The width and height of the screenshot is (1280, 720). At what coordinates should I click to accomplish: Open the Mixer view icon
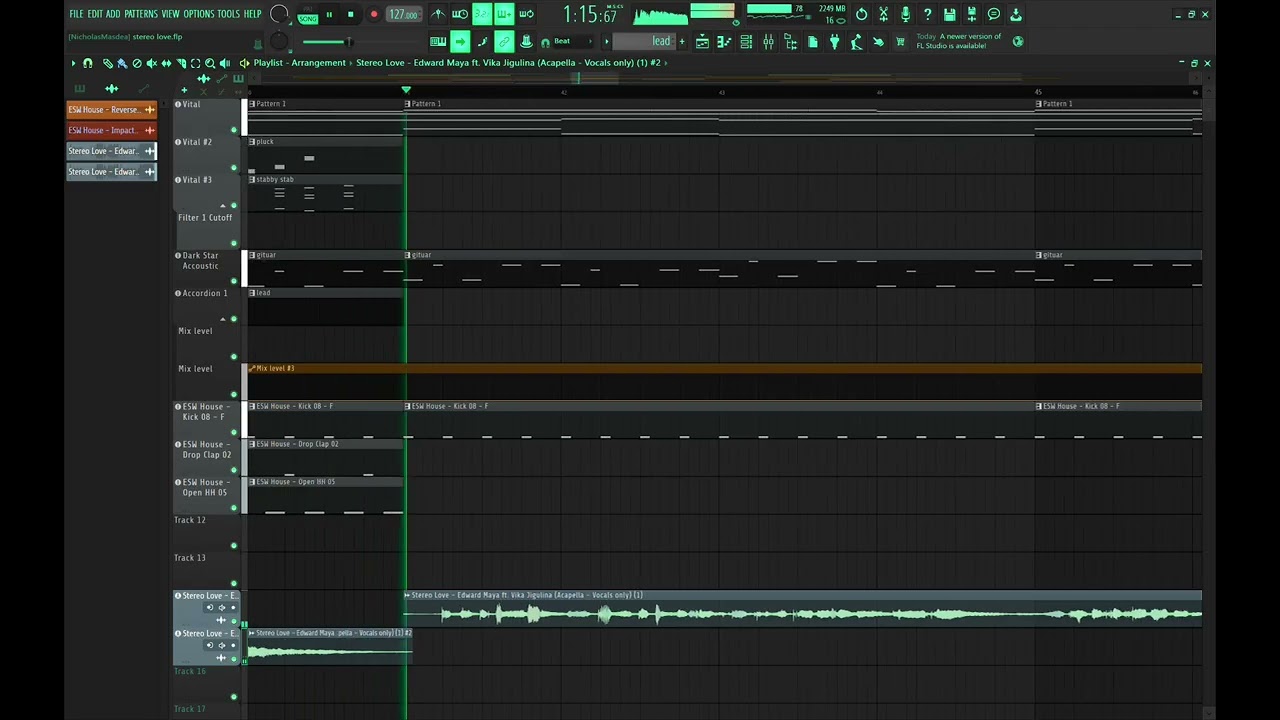(768, 41)
